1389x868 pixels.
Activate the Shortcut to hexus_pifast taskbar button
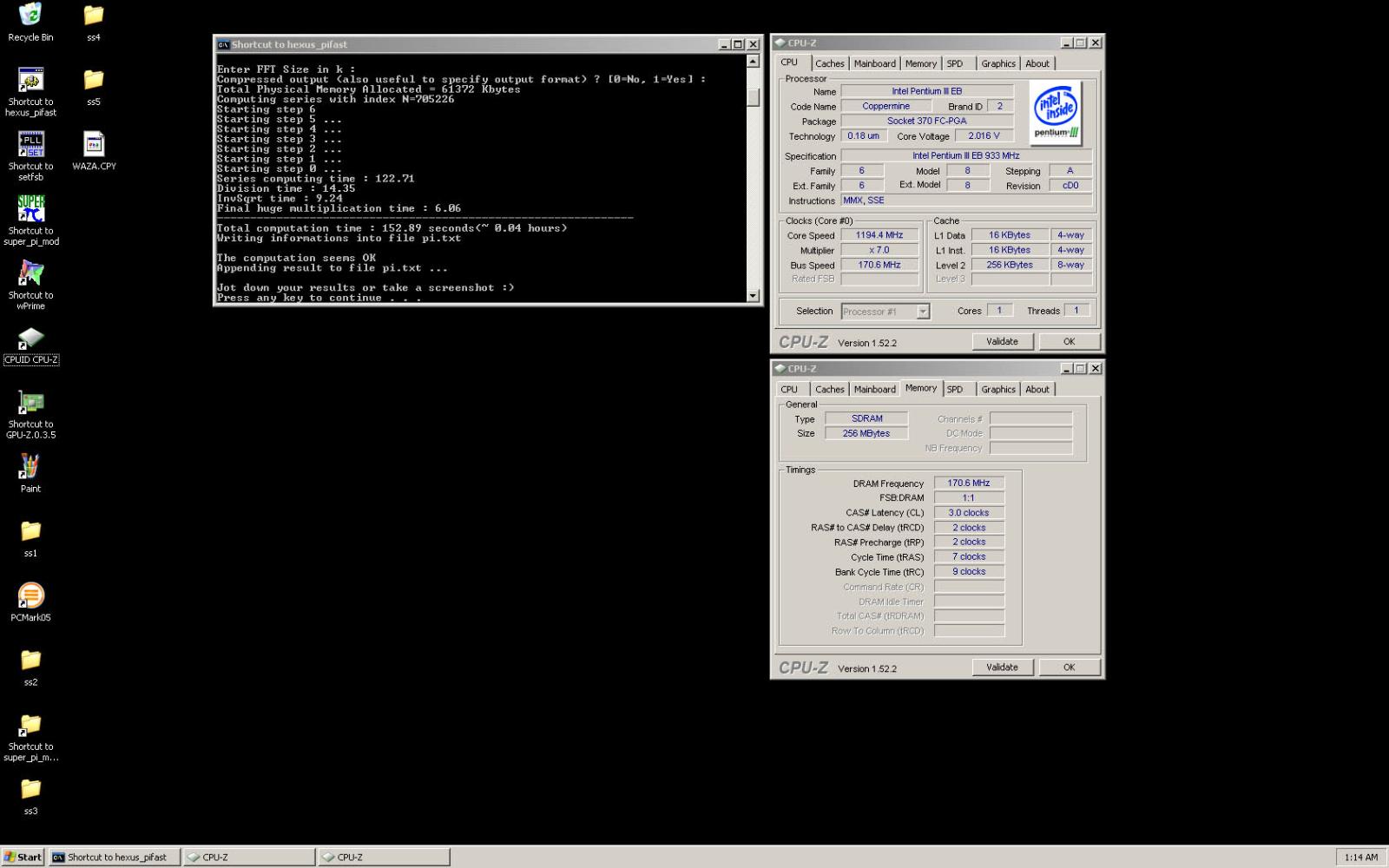click(x=115, y=857)
